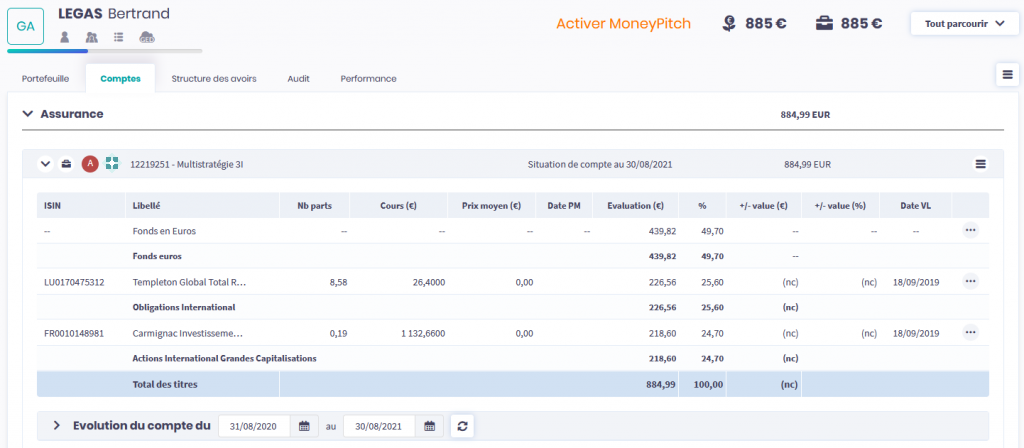Open calendar picker for start date 31/08/2020
The width and height of the screenshot is (1024, 448).
coord(304,426)
